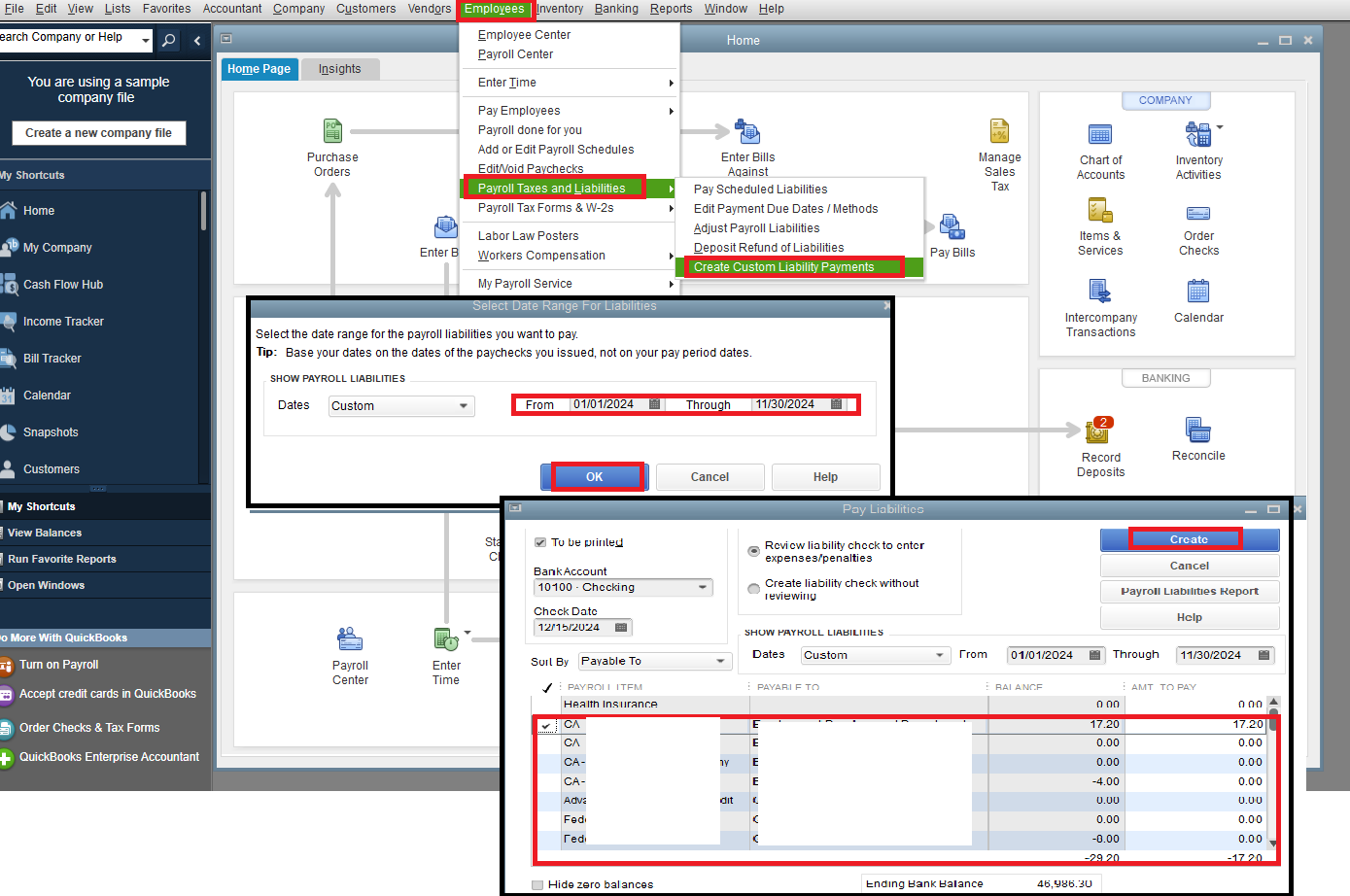Open the Payroll Liabilities Report button
This screenshot has width=1350, height=896.
(x=1189, y=591)
